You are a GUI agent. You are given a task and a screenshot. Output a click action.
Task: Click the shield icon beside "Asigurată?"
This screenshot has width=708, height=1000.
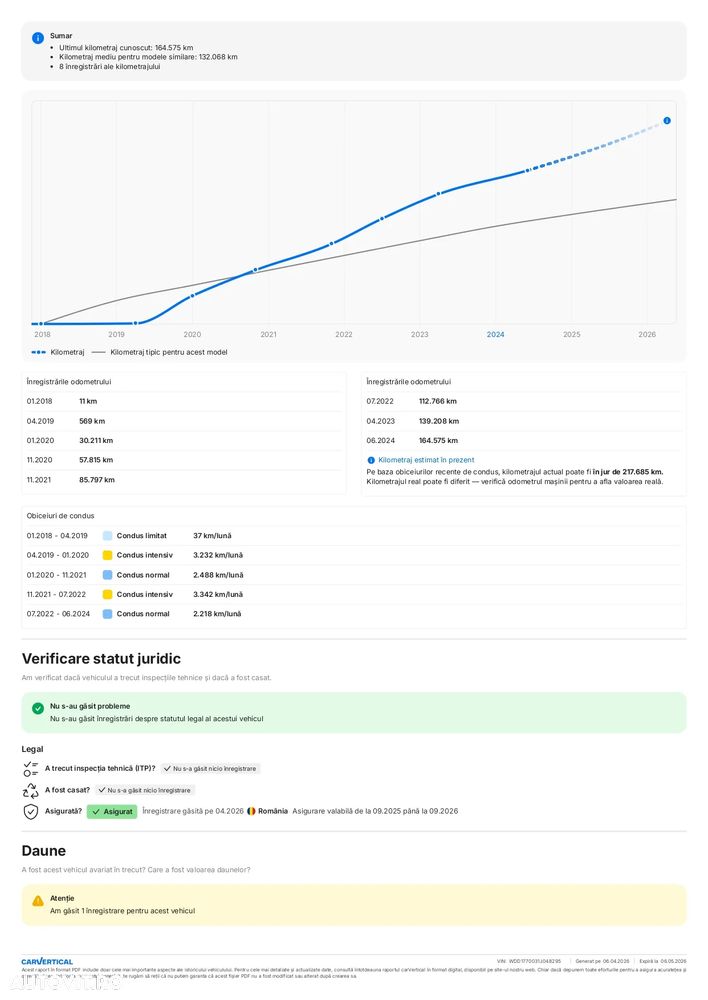[30, 811]
